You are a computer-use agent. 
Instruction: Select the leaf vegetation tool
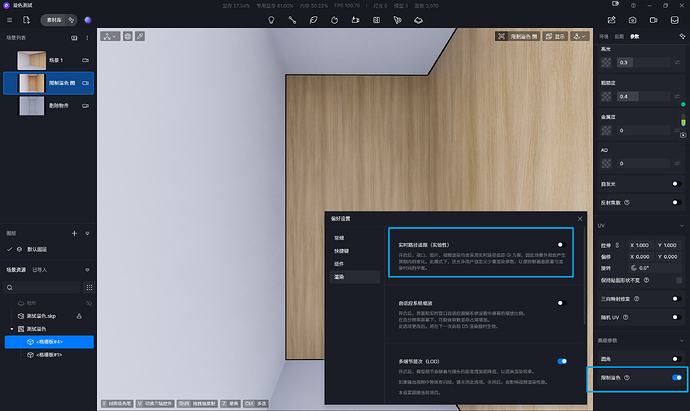pyautogui.click(x=313, y=20)
